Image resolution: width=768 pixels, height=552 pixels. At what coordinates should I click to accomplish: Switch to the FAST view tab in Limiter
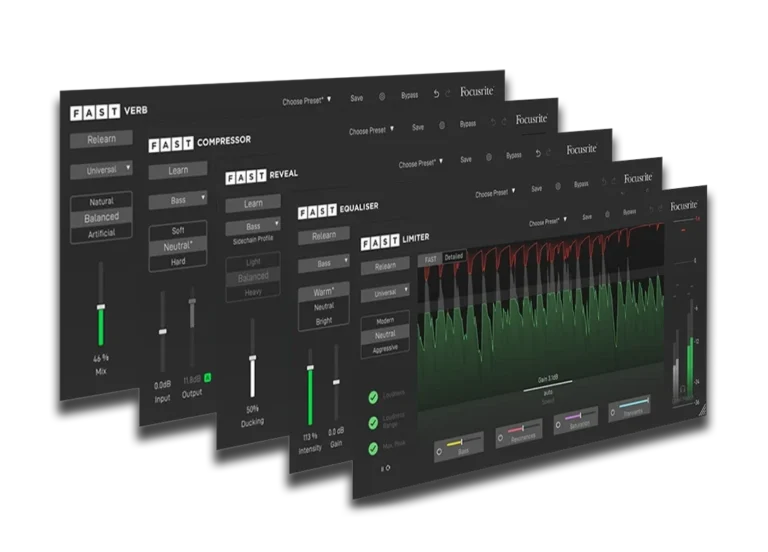[x=431, y=260]
